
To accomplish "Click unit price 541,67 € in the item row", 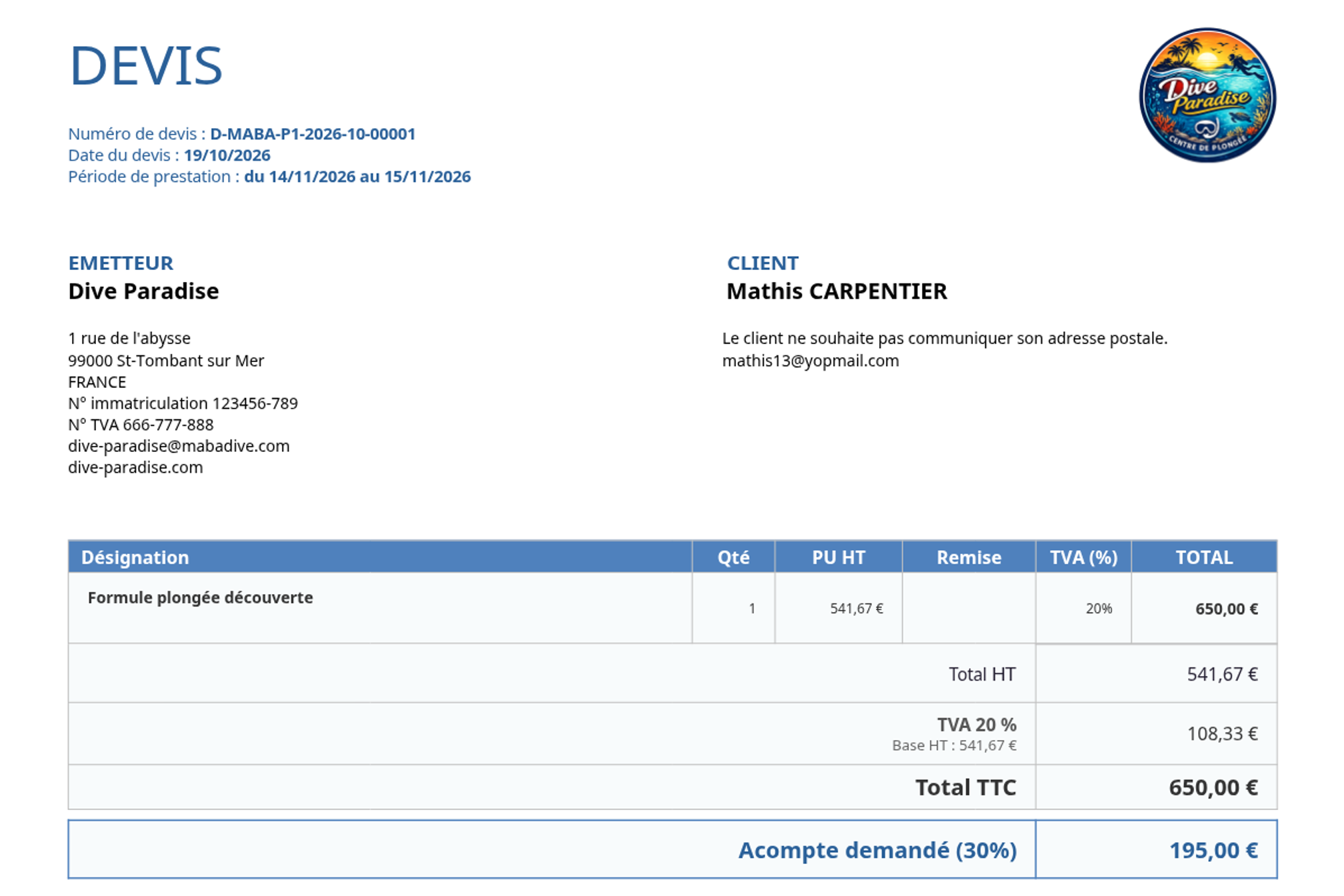I will [857, 609].
